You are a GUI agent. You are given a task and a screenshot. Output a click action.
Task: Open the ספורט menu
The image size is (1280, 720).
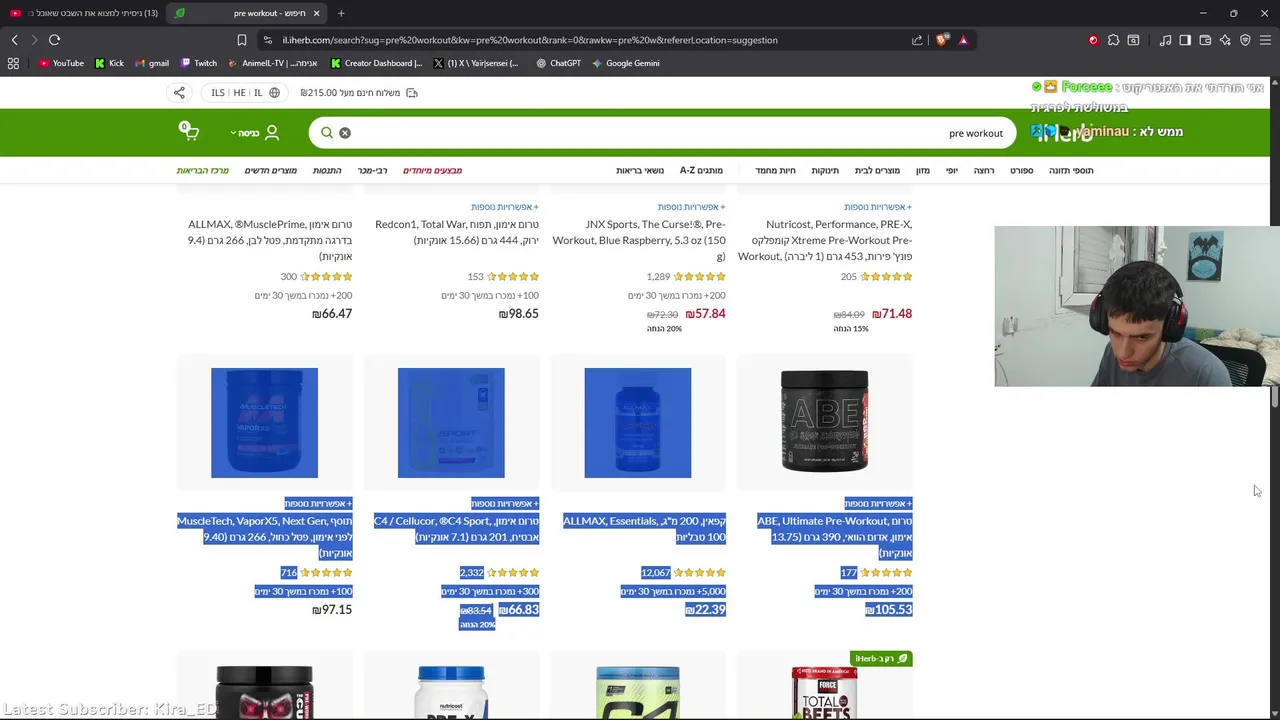1021,170
